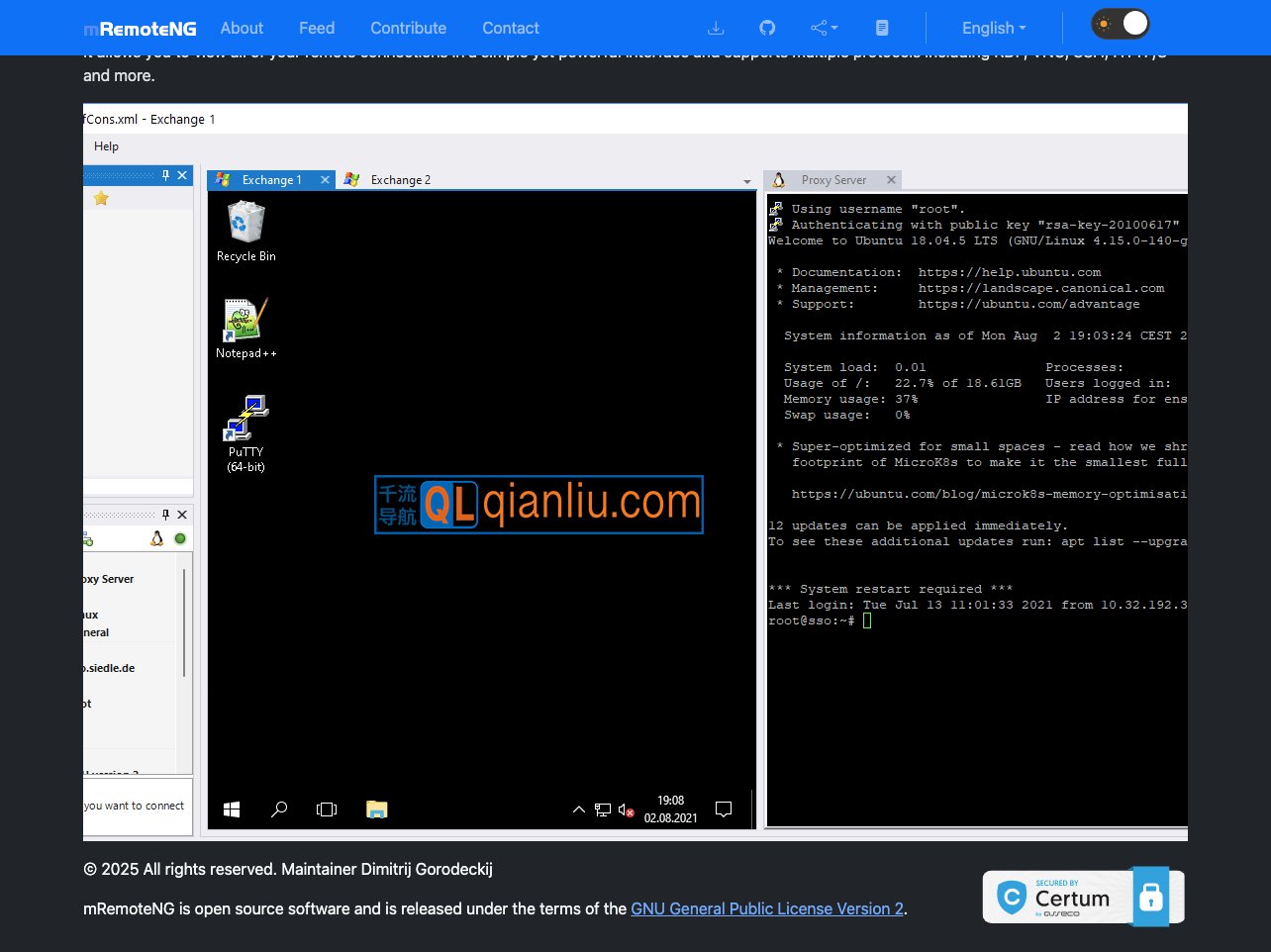Expand the tab list arrow beside Exchange 2
This screenshot has width=1271, height=952.
[746, 182]
